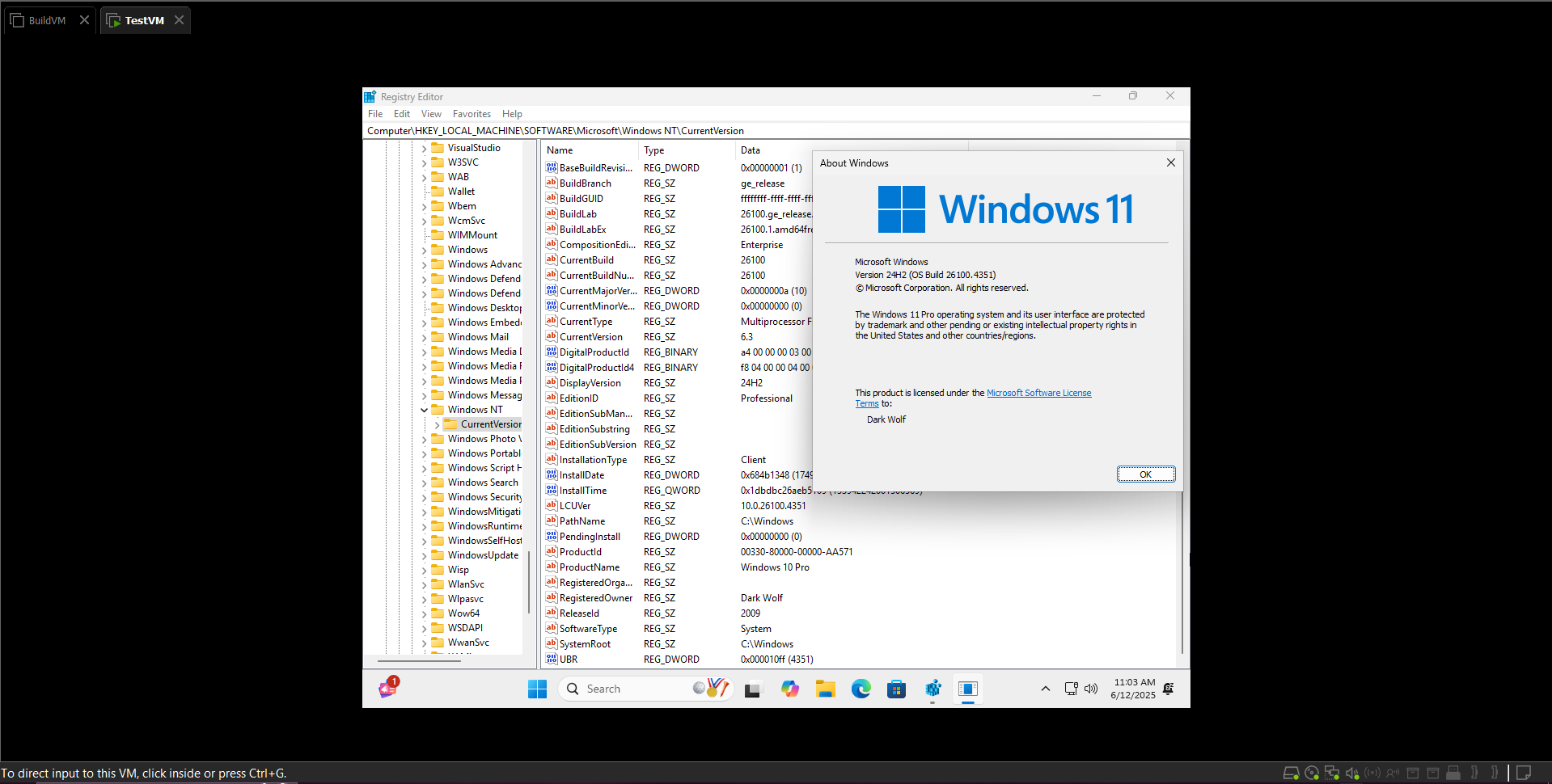Select the About Windows taskbar icon
Viewport: 1552px width, 784px height.
click(x=968, y=689)
